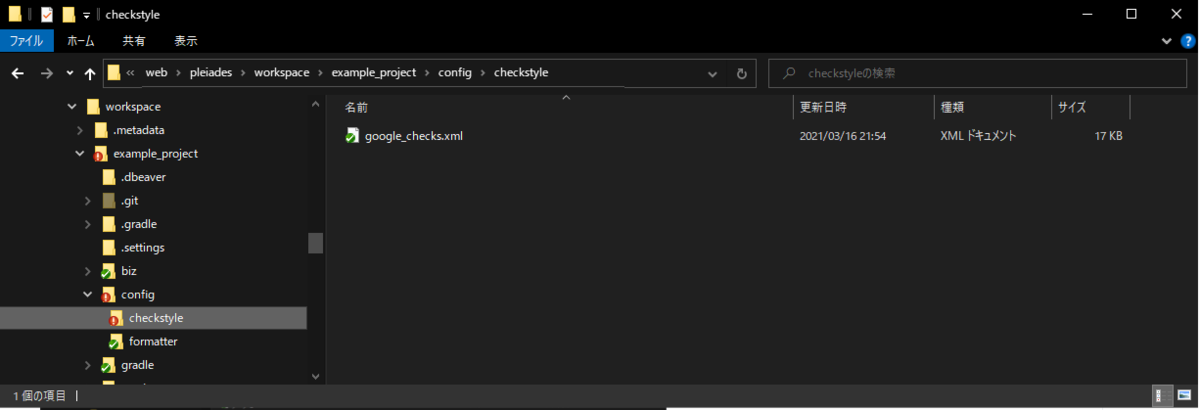The image size is (1200, 410).
Task: Select the config folder in tree
Action: 138,294
